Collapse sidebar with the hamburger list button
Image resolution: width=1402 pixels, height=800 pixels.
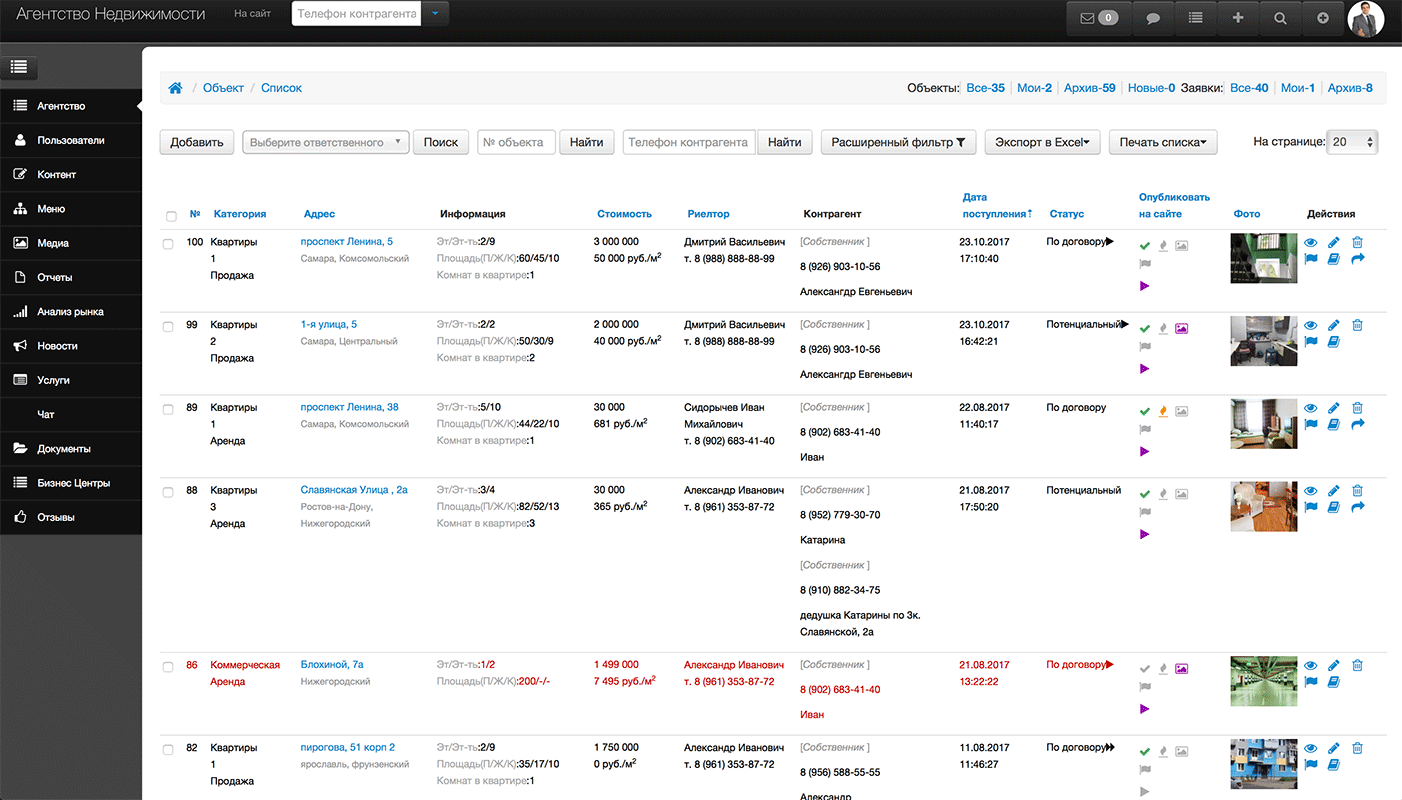pyautogui.click(x=19, y=68)
